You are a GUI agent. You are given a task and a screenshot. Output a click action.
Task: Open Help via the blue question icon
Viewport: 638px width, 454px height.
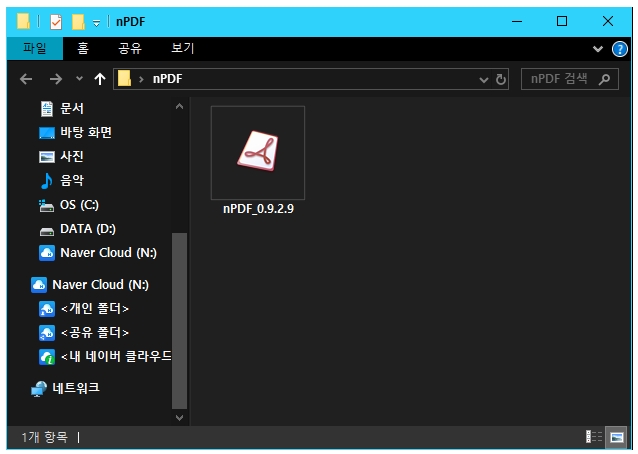(x=619, y=49)
